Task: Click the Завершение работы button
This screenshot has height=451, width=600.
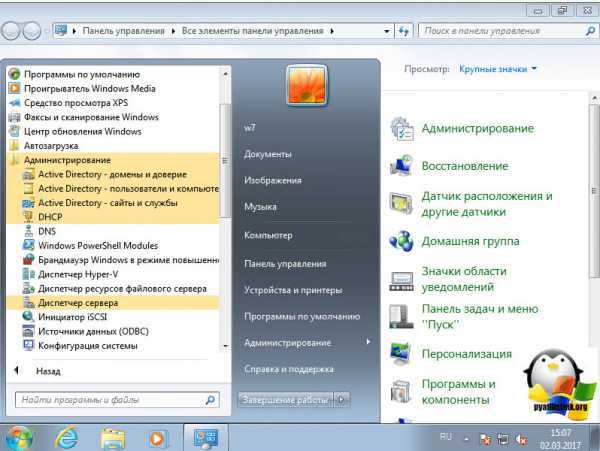Action: point(285,400)
